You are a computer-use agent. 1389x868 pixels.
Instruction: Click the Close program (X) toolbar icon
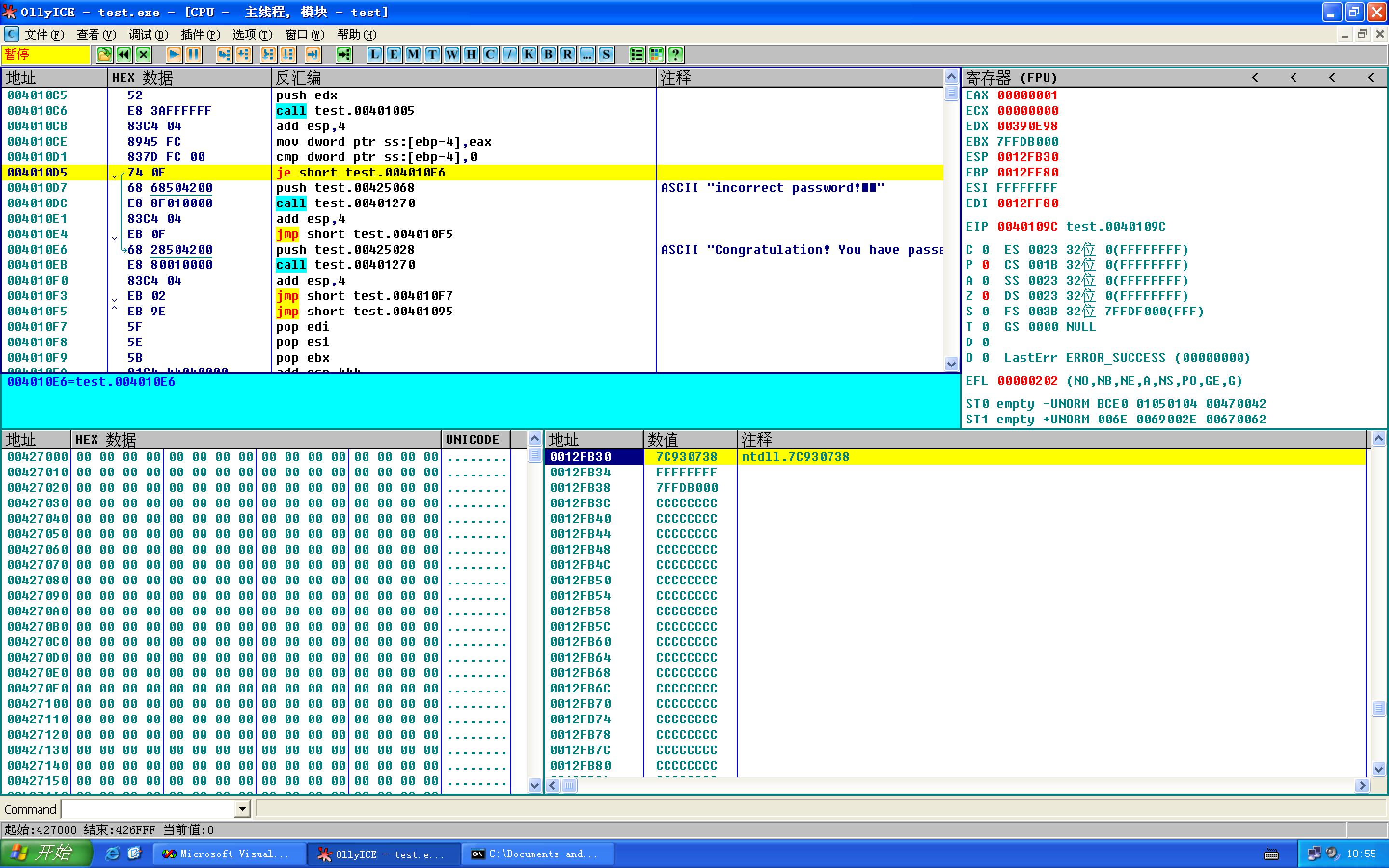pos(144,54)
